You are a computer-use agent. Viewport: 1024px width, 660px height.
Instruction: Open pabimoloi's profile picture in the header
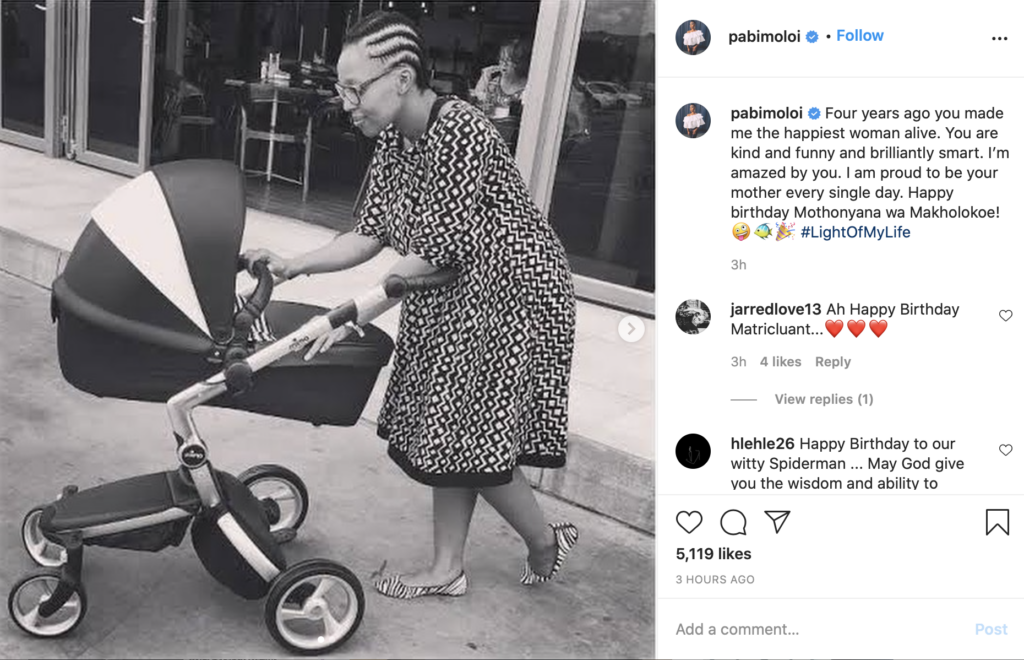tap(693, 37)
